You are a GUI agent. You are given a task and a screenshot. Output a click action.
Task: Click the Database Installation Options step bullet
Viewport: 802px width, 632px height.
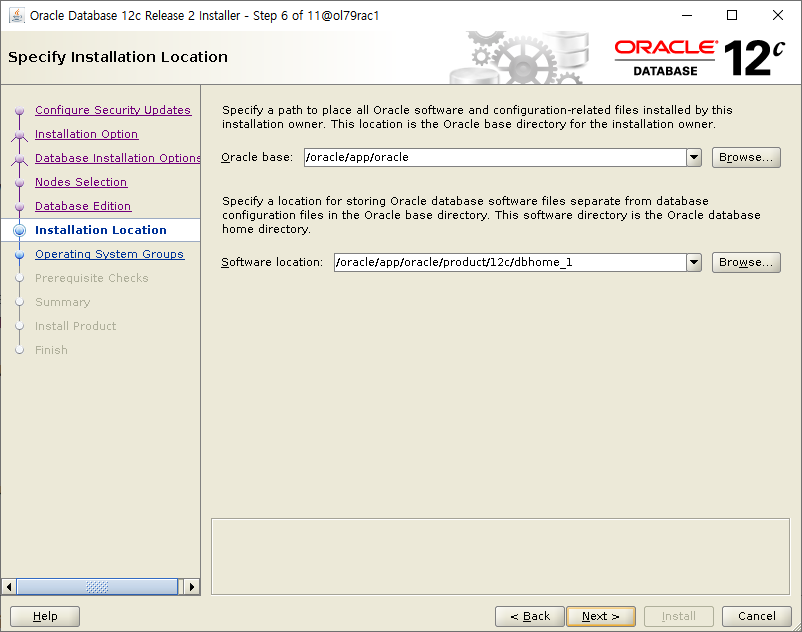coord(19,159)
